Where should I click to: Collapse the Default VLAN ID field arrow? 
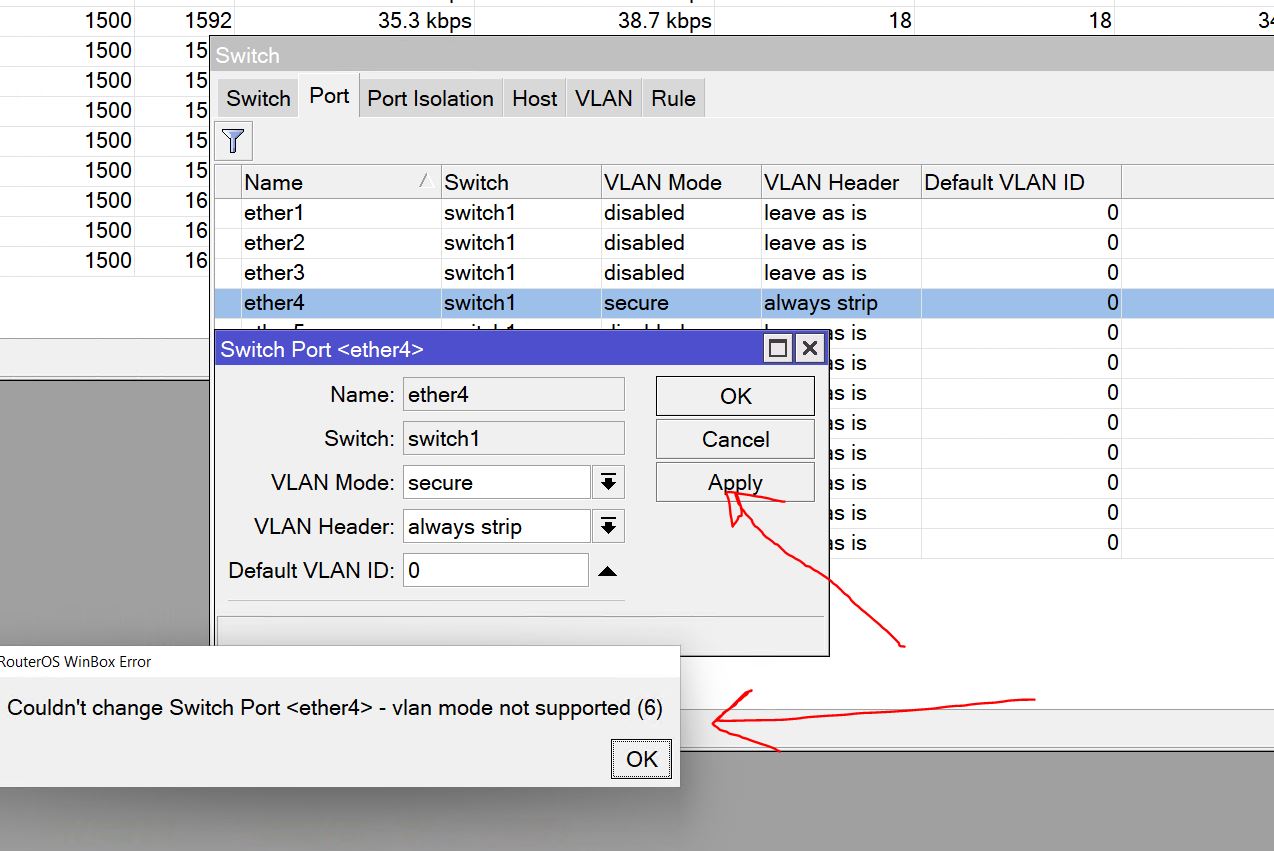[x=608, y=571]
